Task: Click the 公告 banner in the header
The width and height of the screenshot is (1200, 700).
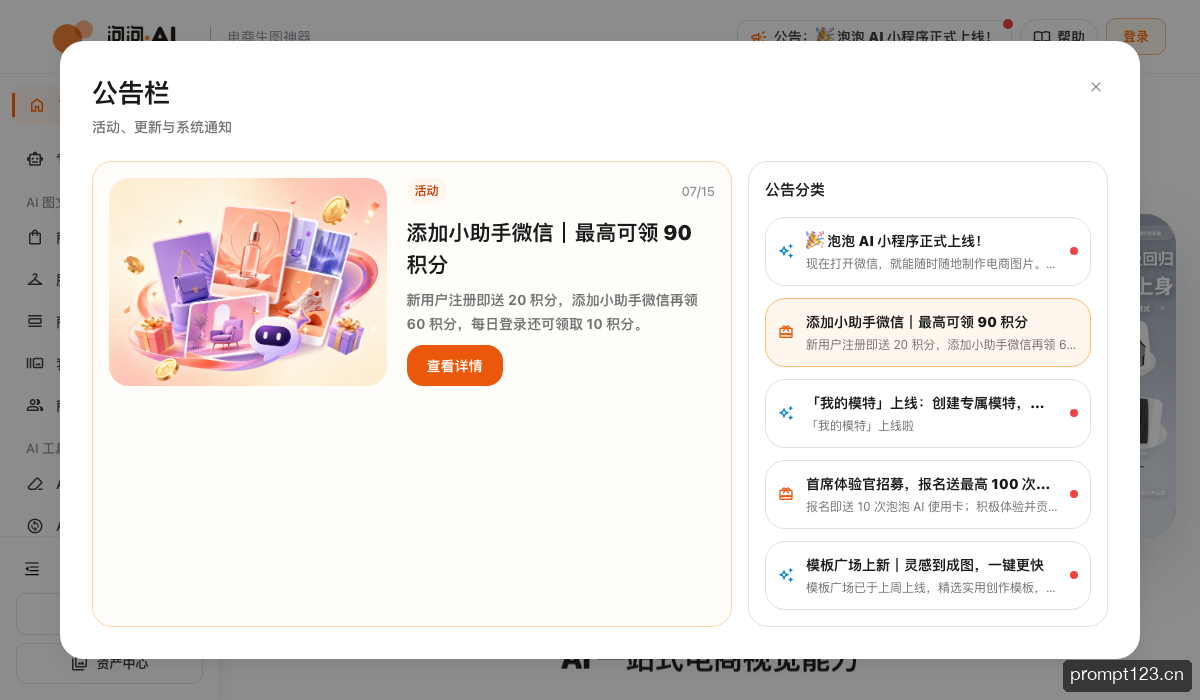Action: 874,36
